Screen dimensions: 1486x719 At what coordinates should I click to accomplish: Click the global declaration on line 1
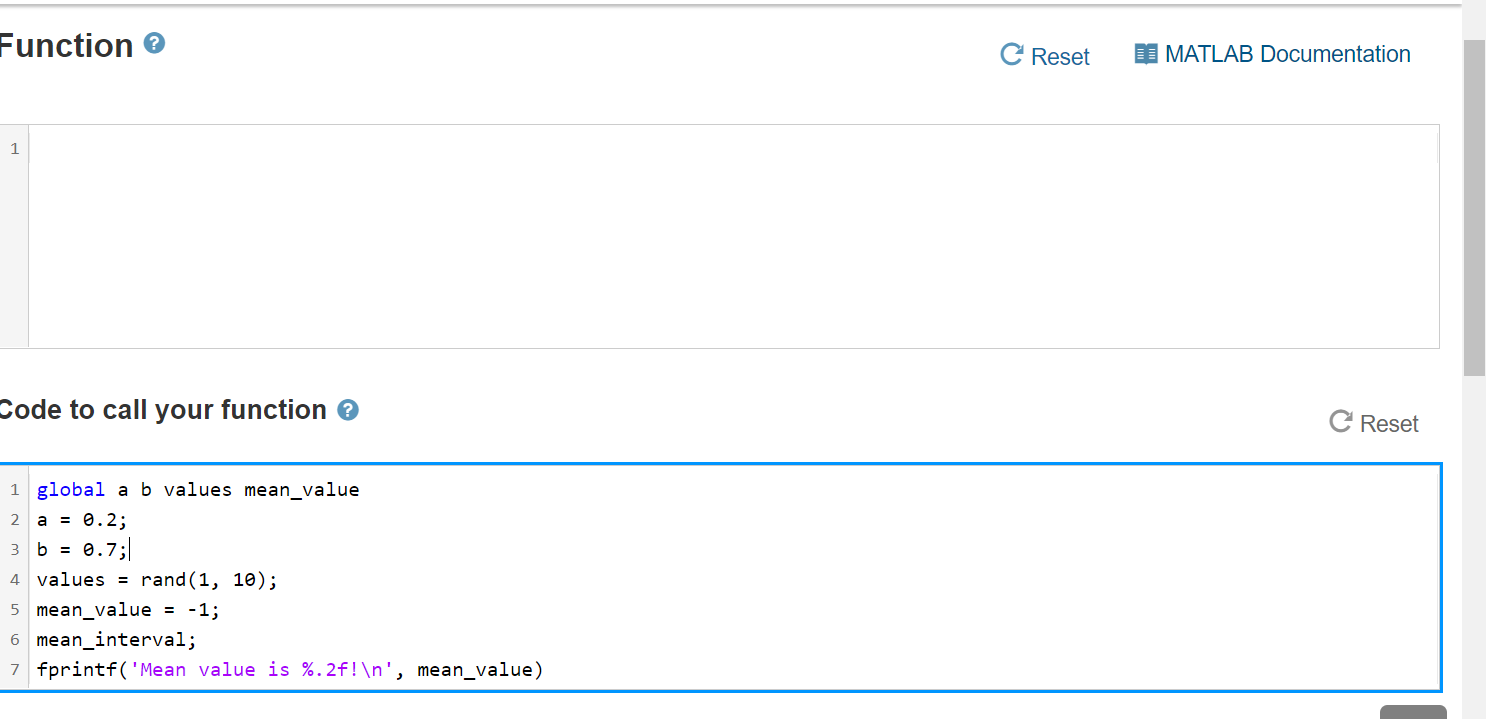pyautogui.click(x=70, y=489)
